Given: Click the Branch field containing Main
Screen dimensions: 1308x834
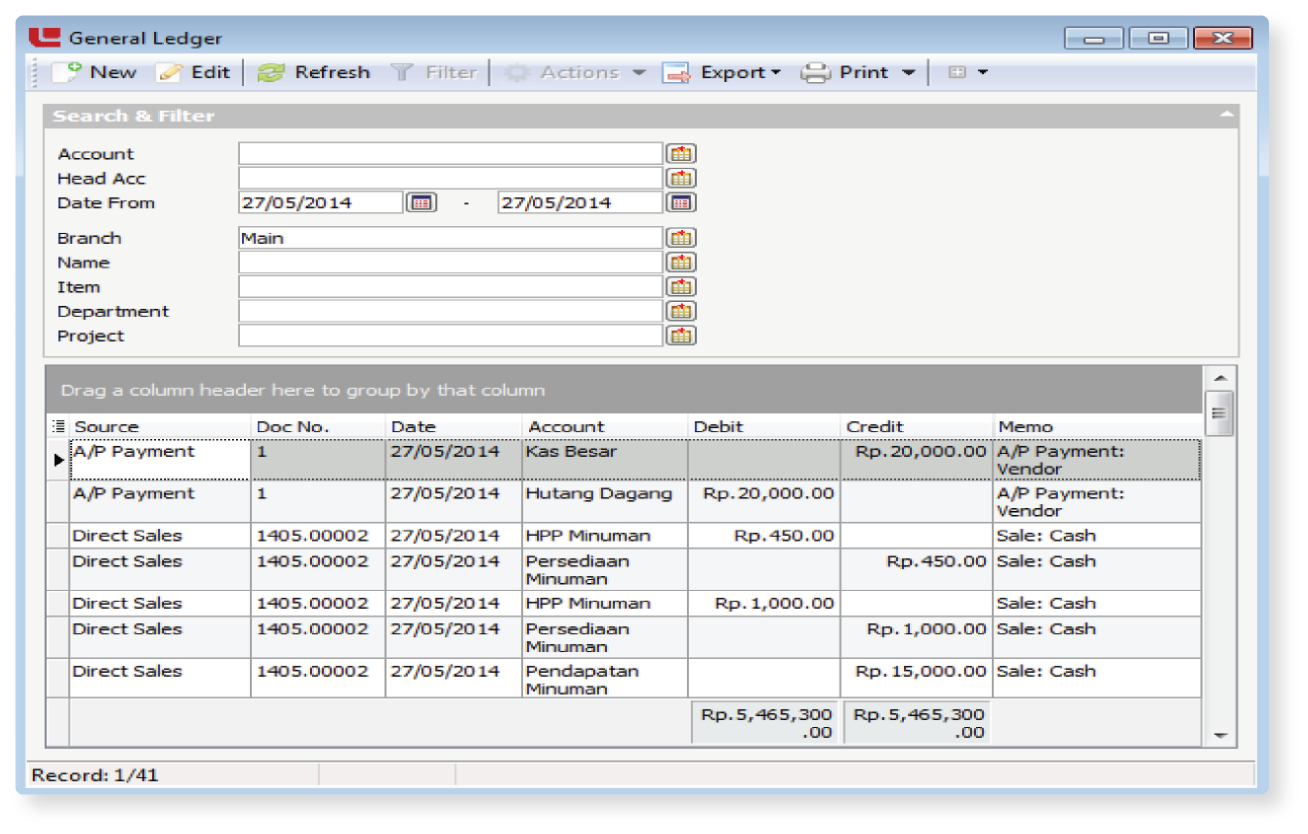Looking at the screenshot, I should point(451,238).
